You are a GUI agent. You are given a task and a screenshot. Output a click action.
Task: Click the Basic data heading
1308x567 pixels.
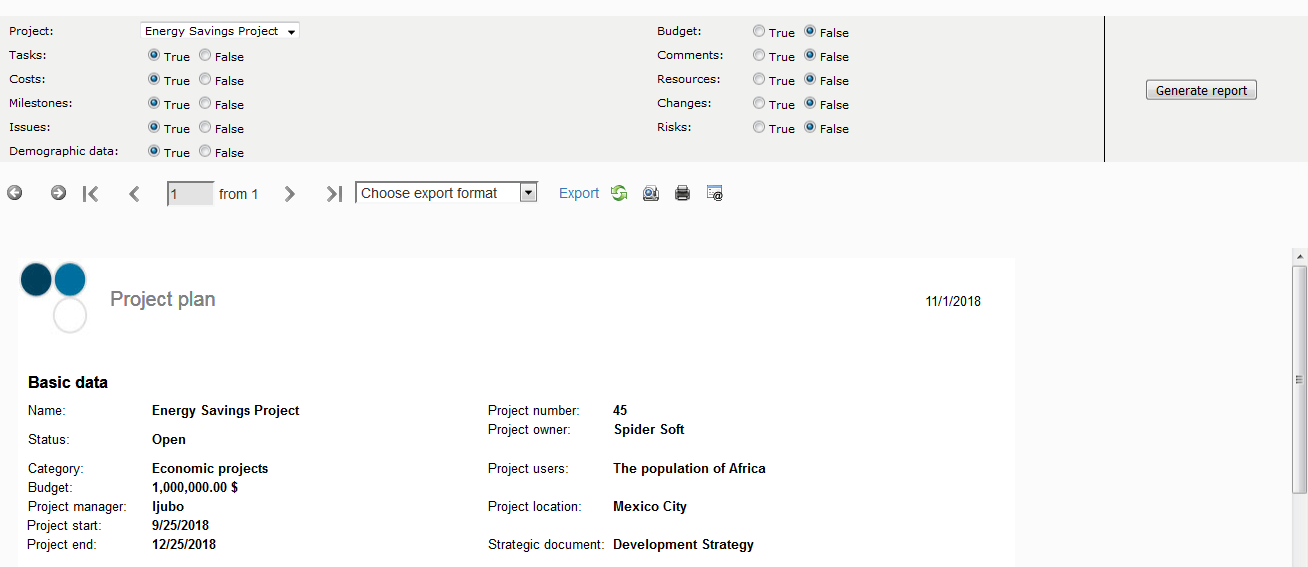68,382
